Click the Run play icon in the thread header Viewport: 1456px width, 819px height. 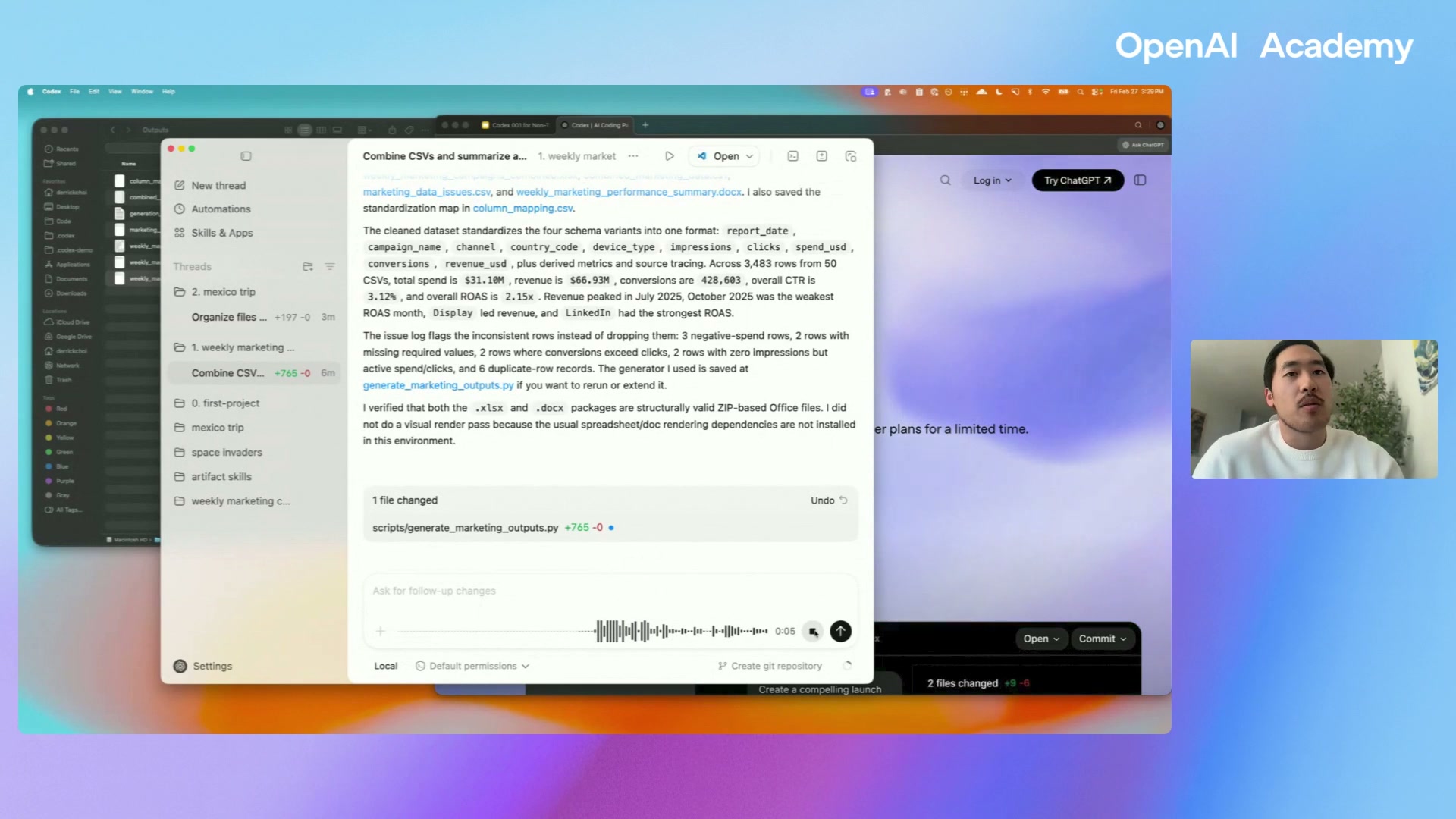click(669, 156)
